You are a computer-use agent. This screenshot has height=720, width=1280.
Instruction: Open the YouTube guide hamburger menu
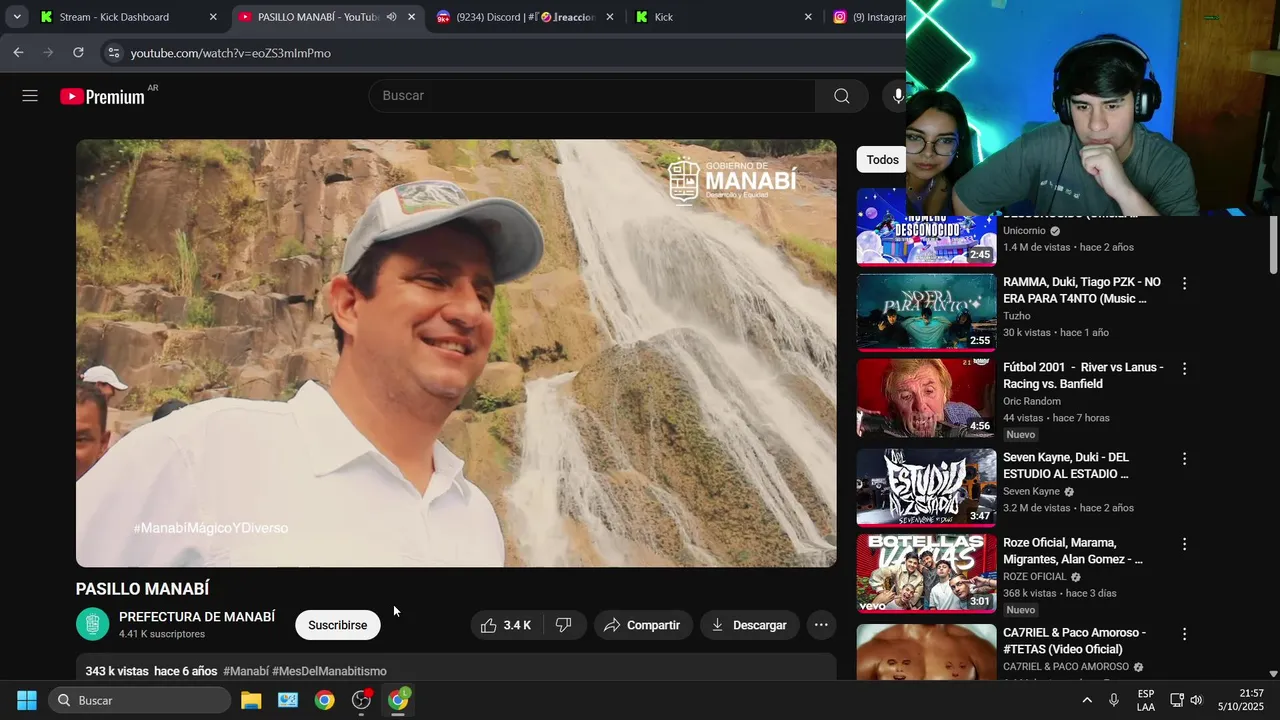tap(30, 96)
